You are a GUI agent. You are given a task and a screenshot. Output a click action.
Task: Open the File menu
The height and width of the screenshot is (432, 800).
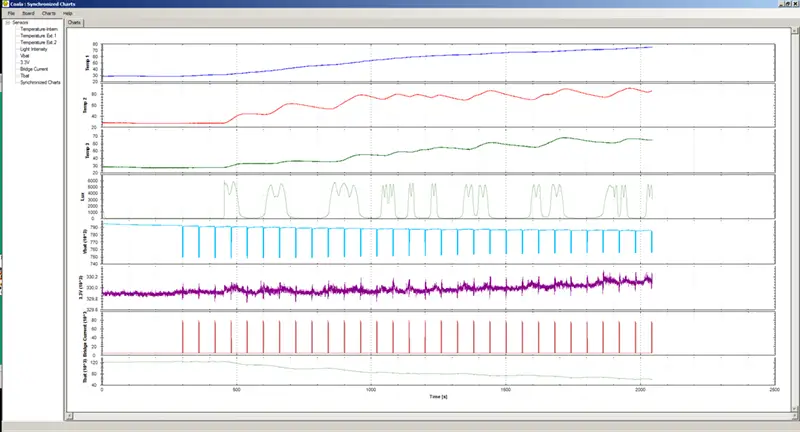[x=11, y=13]
